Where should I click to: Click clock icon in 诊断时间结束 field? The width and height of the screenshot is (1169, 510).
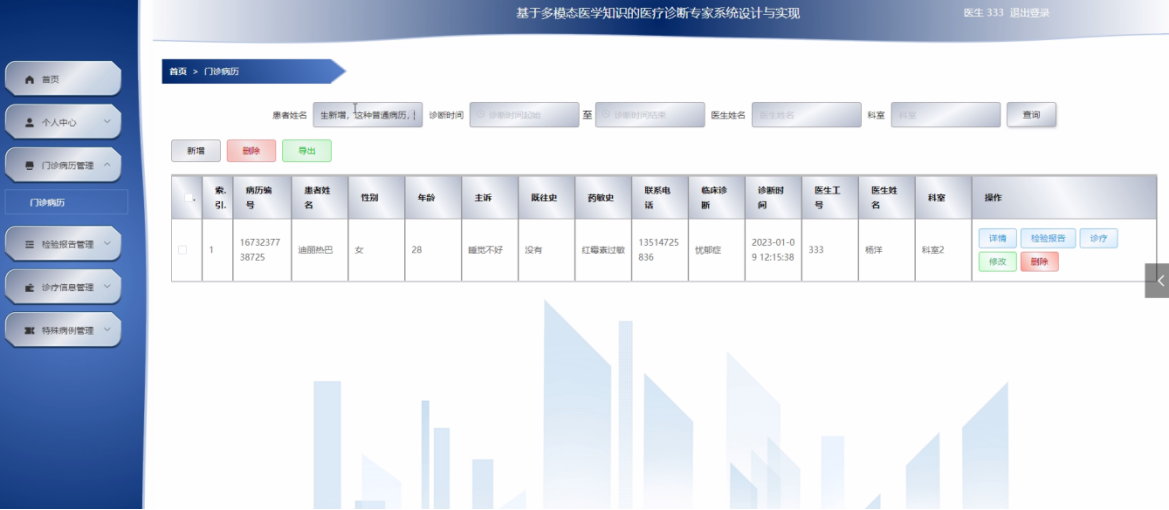pos(607,115)
